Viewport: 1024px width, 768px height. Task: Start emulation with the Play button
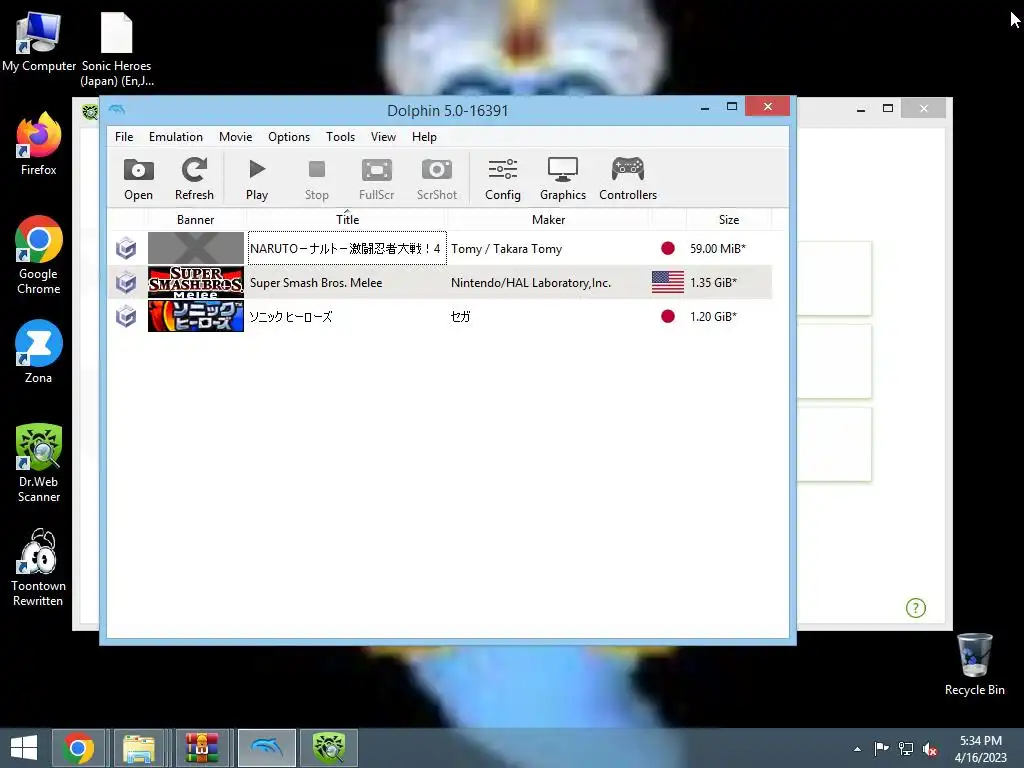pos(257,179)
